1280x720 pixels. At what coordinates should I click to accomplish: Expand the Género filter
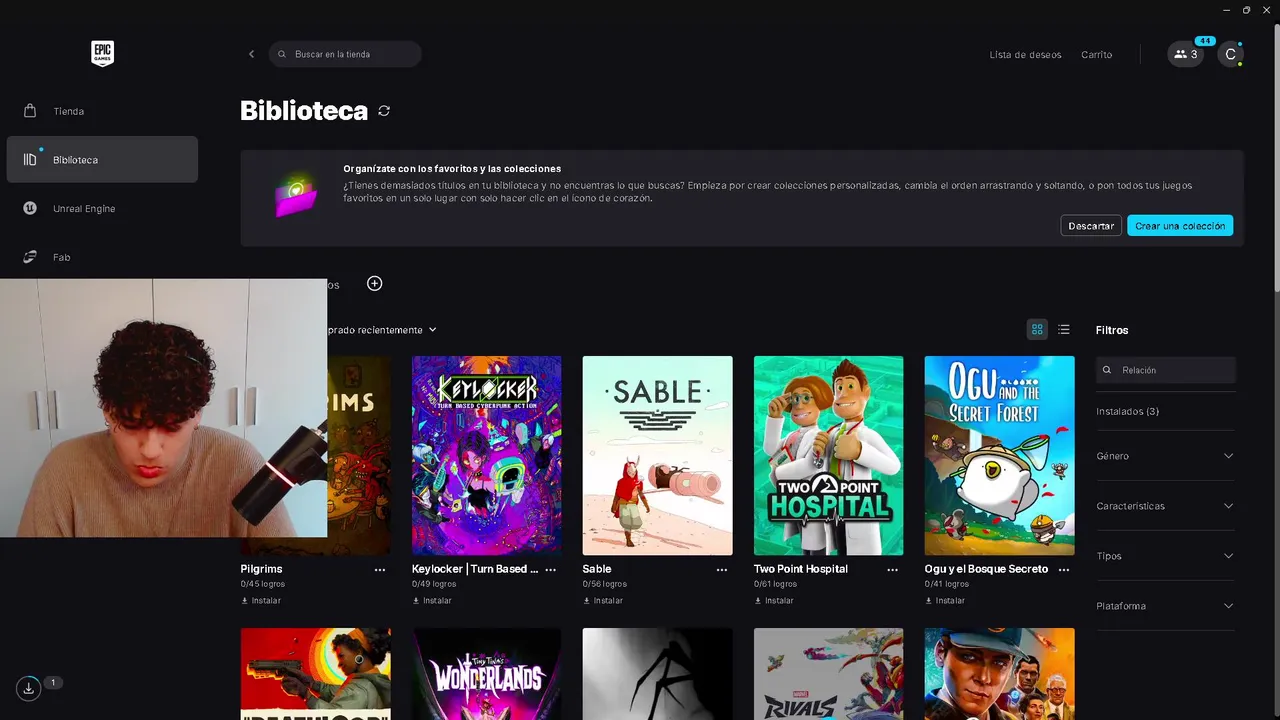(1165, 456)
